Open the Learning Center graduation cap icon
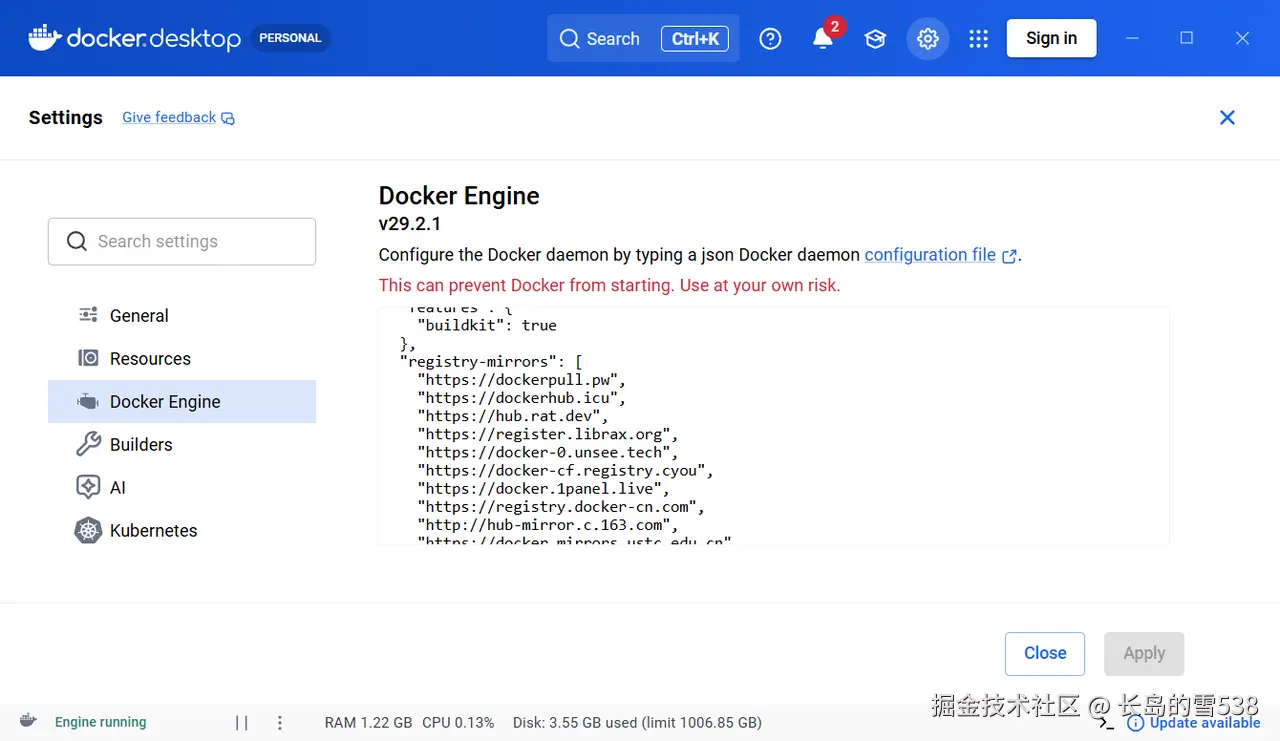 pos(875,39)
